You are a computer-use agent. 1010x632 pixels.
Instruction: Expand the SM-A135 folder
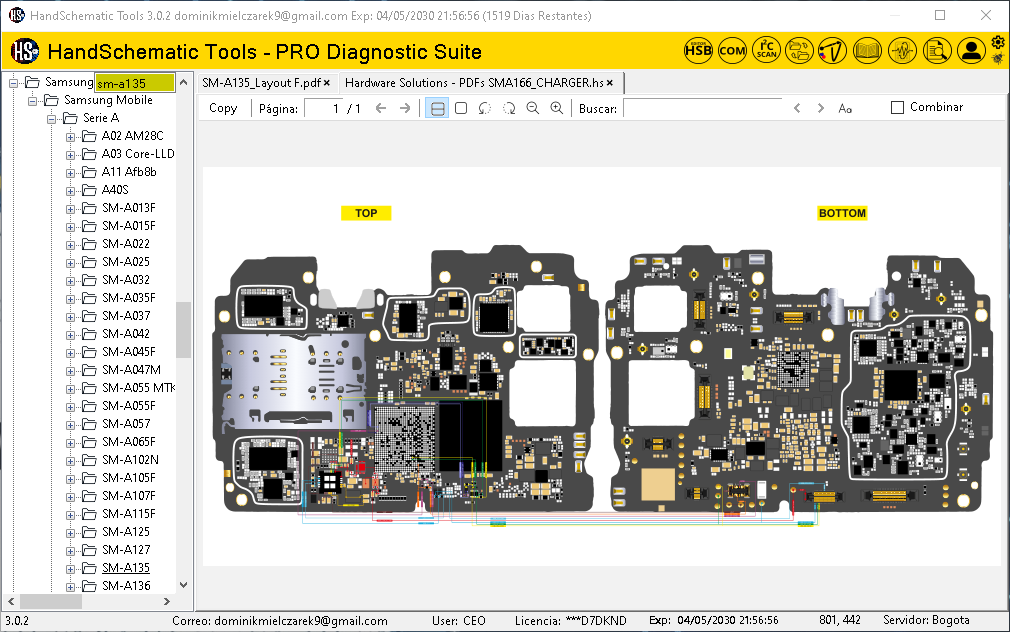click(x=70, y=569)
